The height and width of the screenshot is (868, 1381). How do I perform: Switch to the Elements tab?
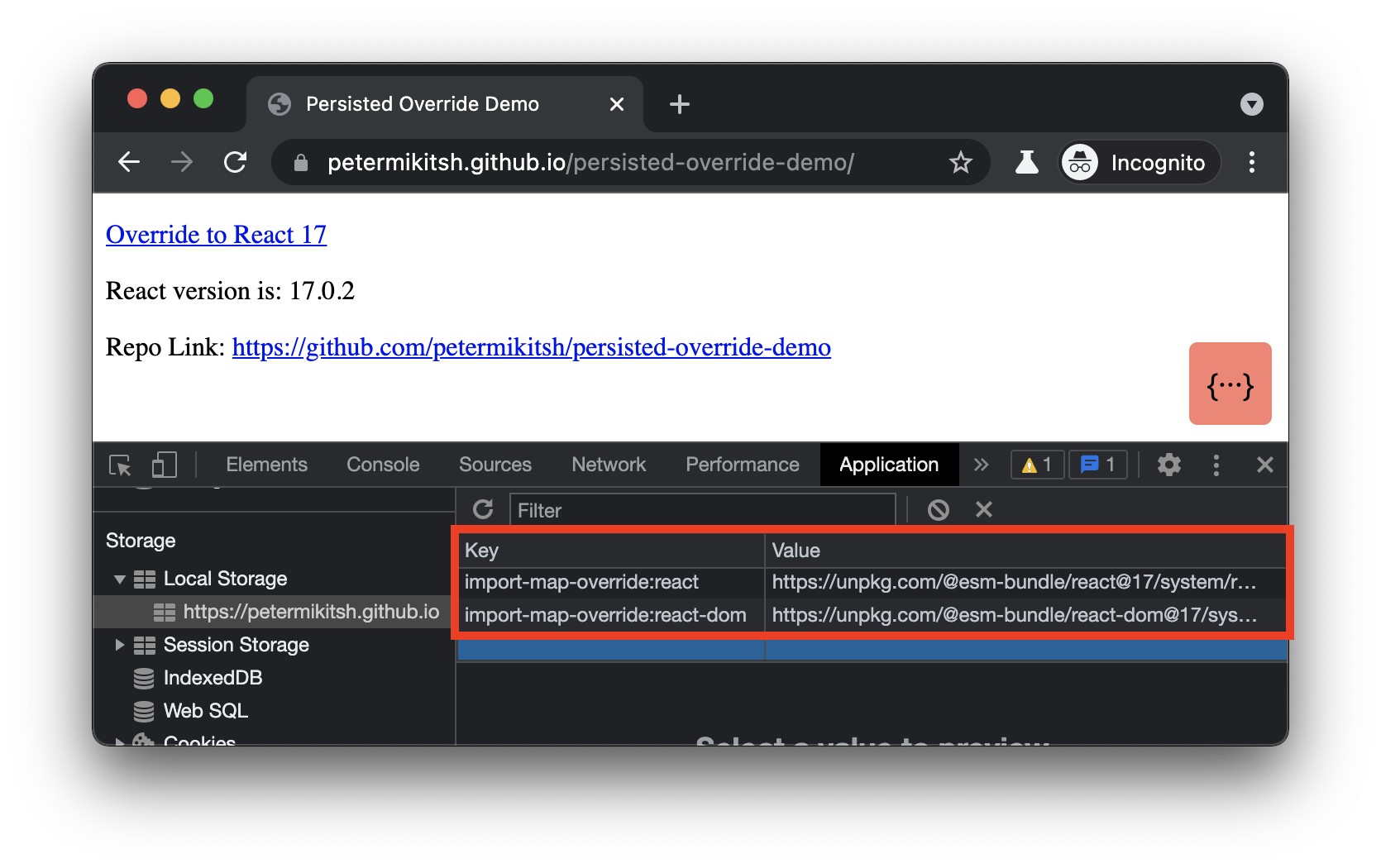coord(266,465)
